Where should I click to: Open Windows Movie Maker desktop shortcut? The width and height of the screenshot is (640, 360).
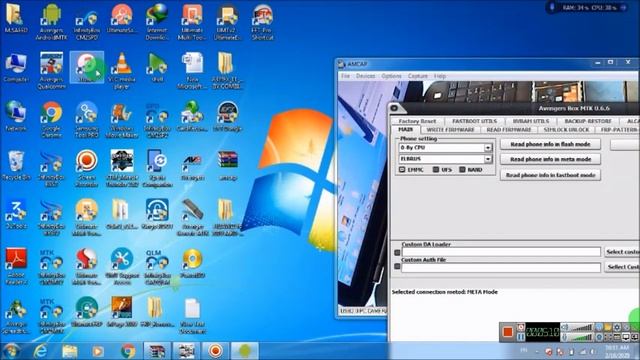[x=122, y=120]
